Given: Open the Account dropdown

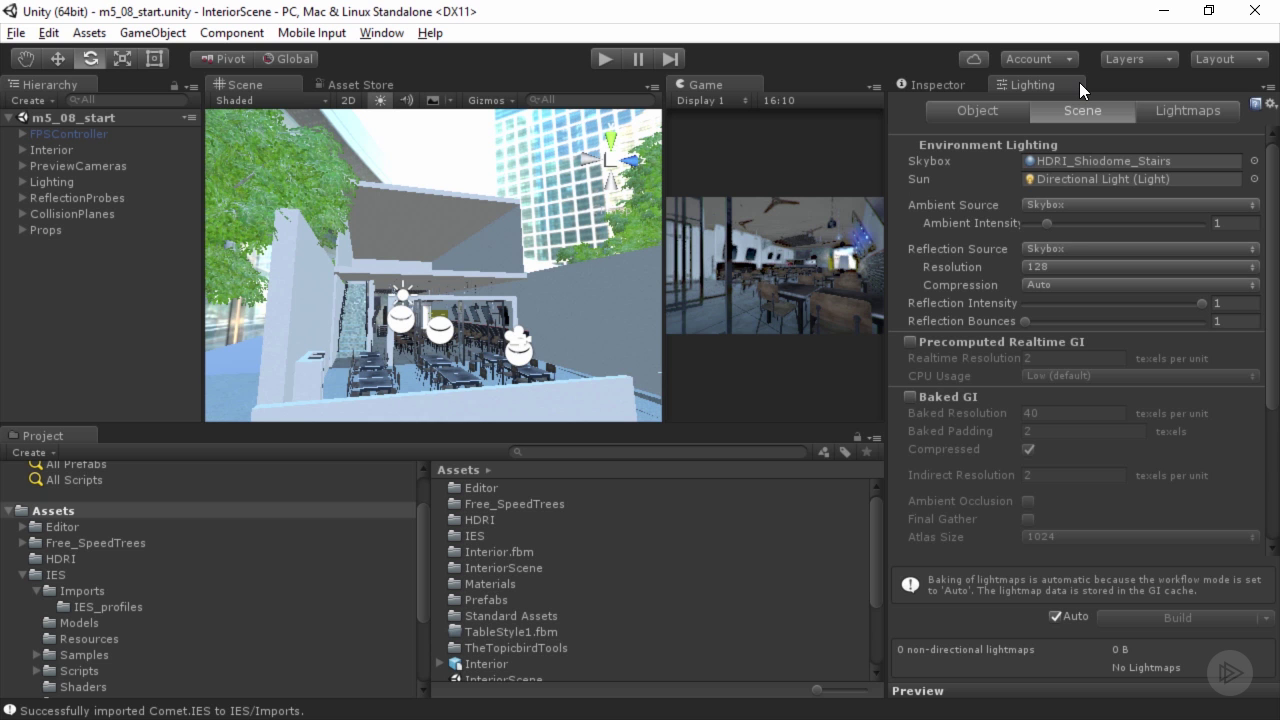Looking at the screenshot, I should coord(1040,59).
